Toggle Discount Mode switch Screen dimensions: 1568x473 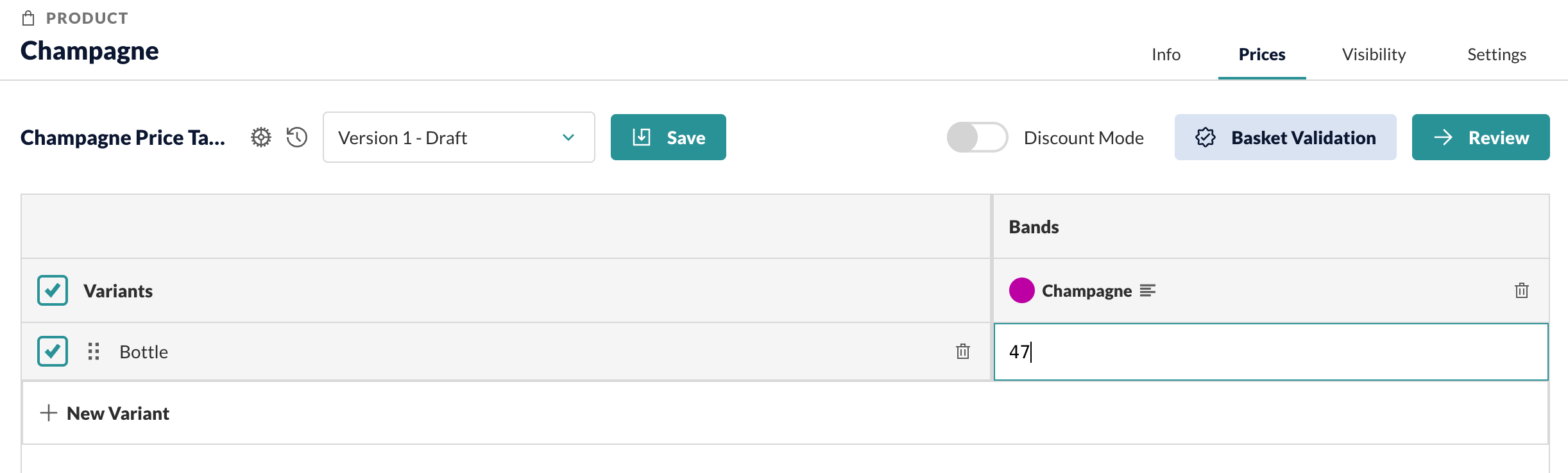(977, 137)
